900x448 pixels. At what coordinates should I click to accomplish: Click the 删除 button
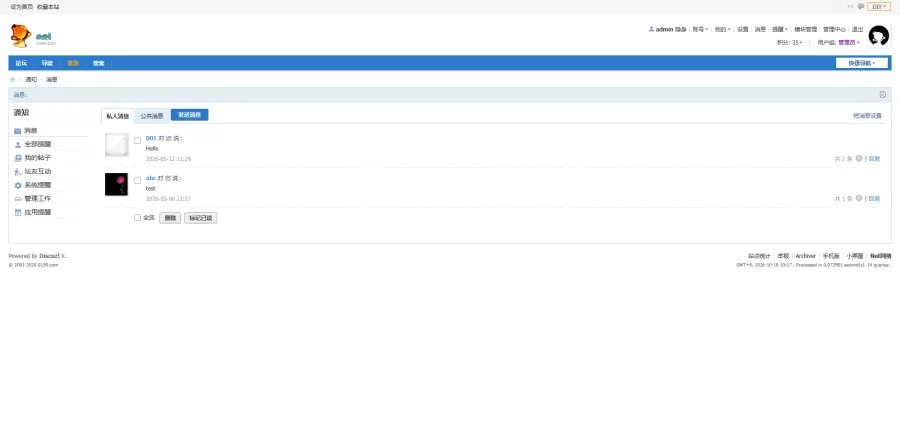(x=170, y=218)
